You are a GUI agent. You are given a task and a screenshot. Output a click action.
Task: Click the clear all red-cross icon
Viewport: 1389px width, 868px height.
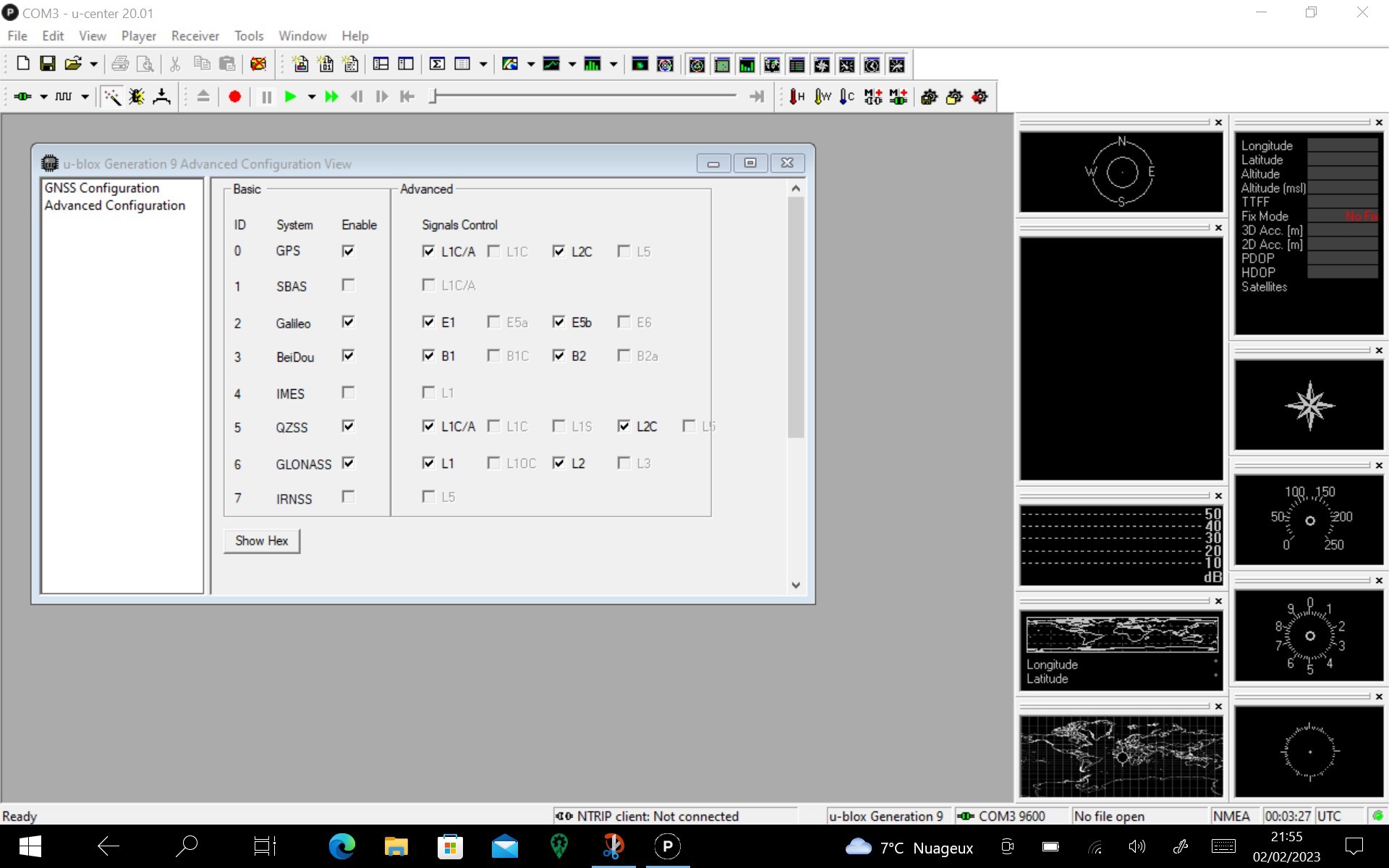(258, 64)
